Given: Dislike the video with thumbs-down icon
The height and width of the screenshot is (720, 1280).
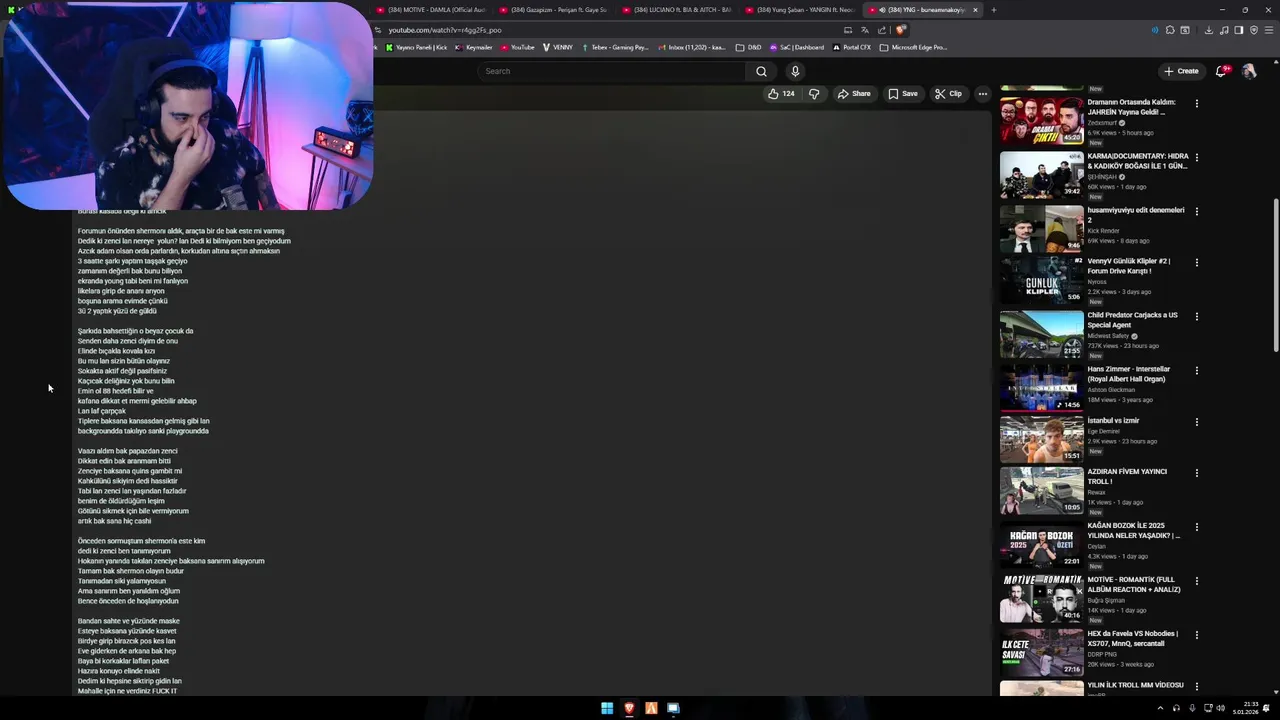Looking at the screenshot, I should pyautogui.click(x=814, y=94).
